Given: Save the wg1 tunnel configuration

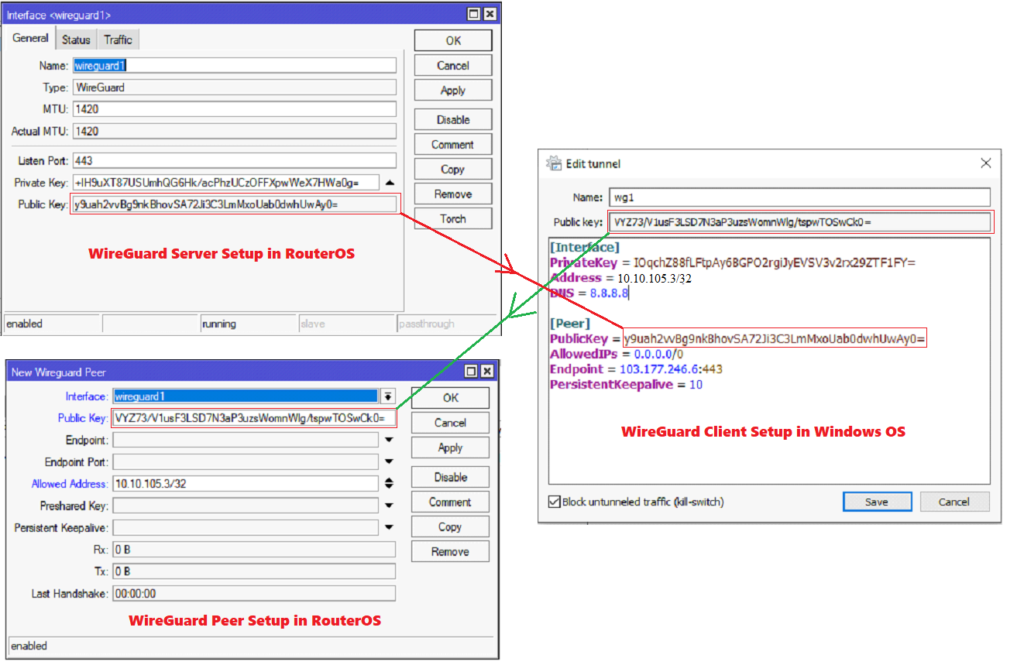Looking at the screenshot, I should 876,501.
